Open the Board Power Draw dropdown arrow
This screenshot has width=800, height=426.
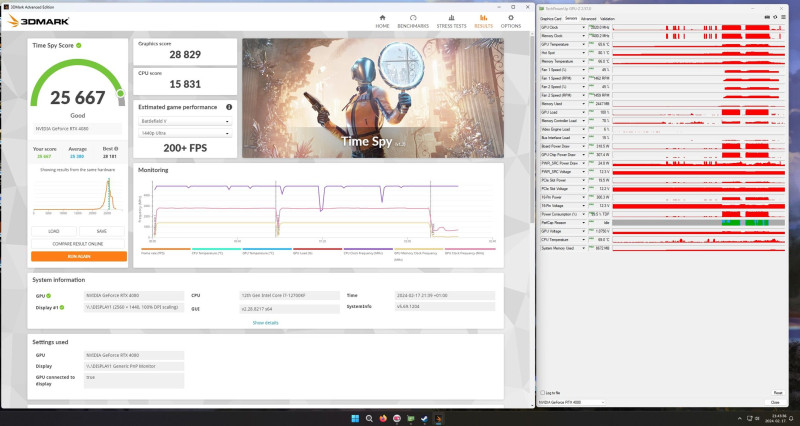[x=584, y=146]
